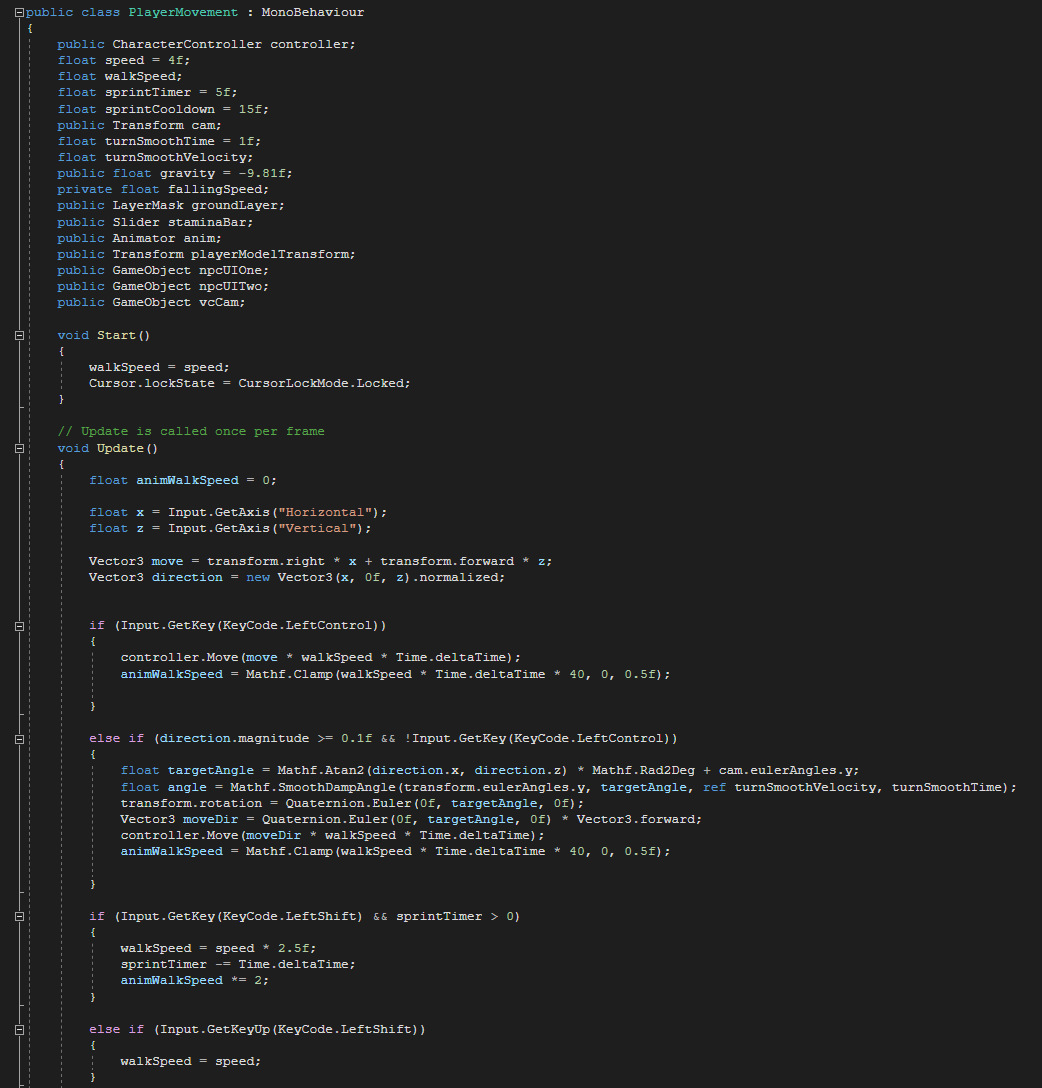This screenshot has width=1042, height=1088.
Task: Click the "Vertical" string literal
Action: pyautogui.click(x=317, y=528)
